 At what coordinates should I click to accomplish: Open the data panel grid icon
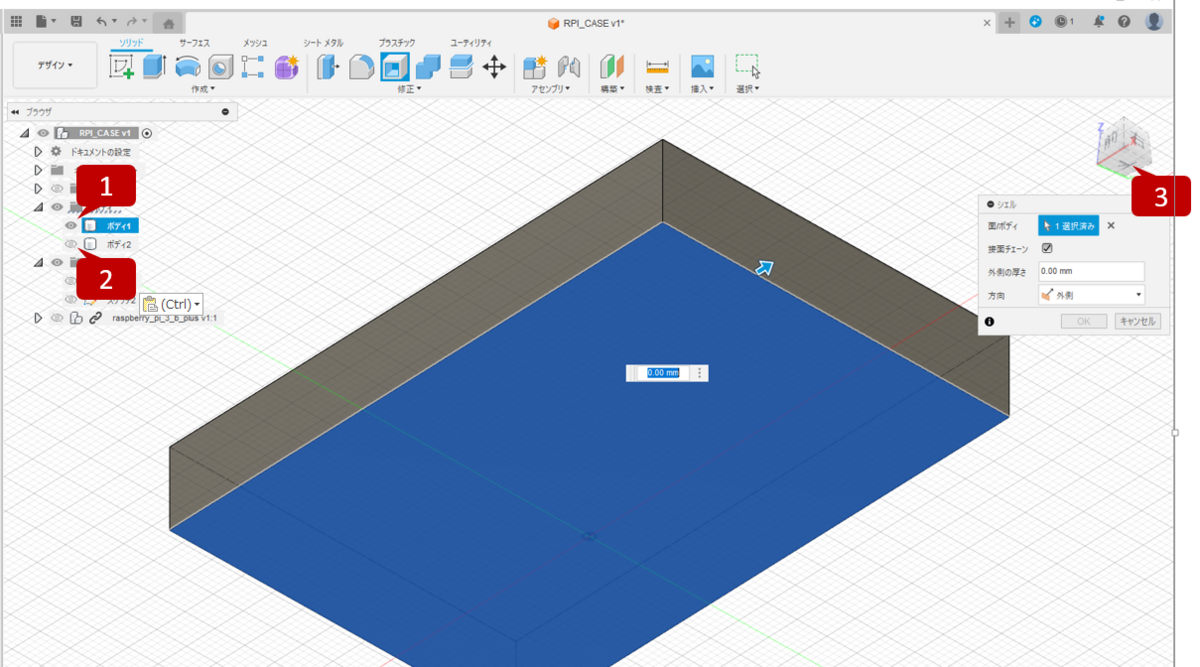(16, 21)
